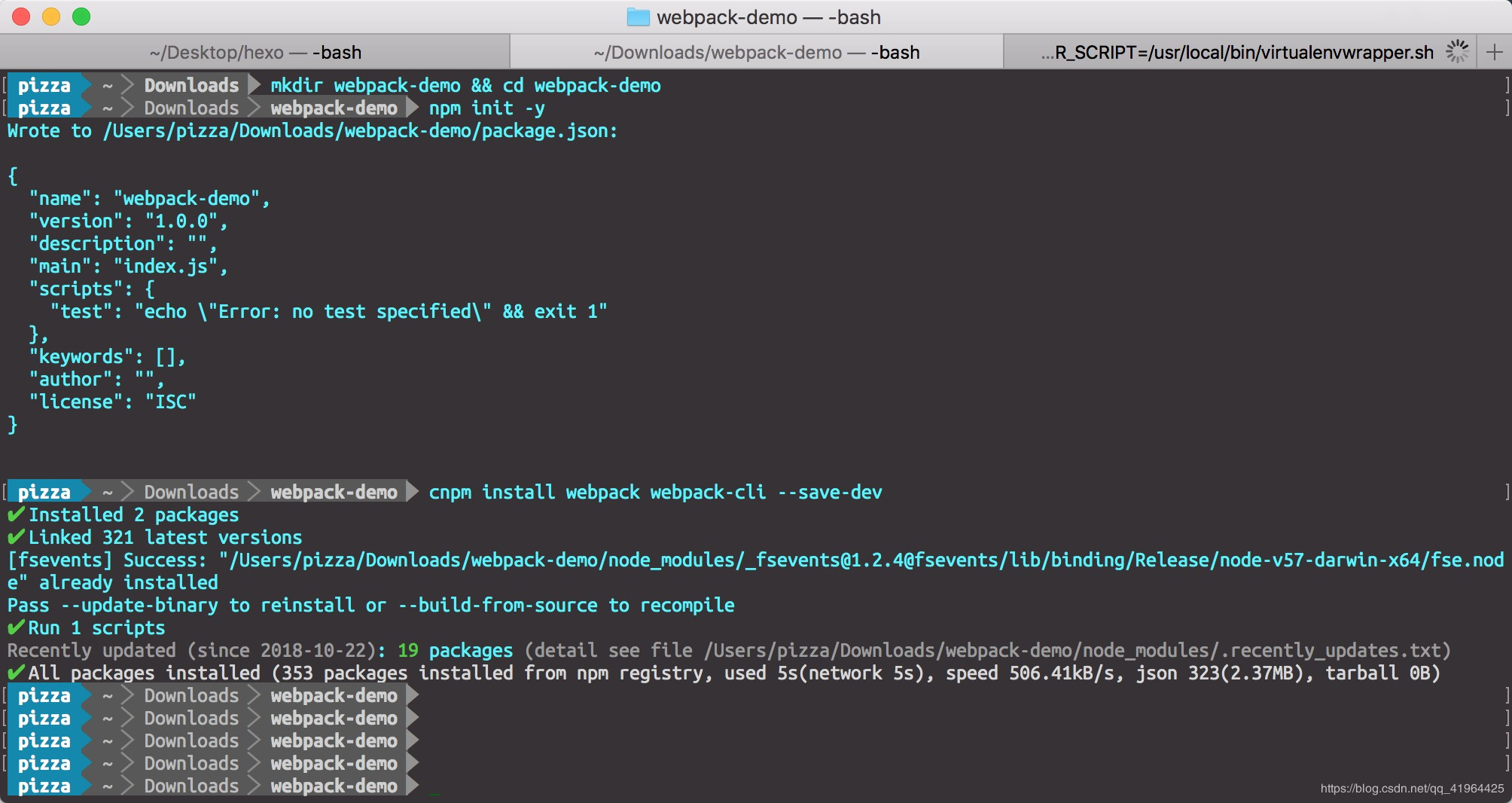
Task: Click the 'pizza' prompt segment on the mkdir line
Action: coord(44,86)
